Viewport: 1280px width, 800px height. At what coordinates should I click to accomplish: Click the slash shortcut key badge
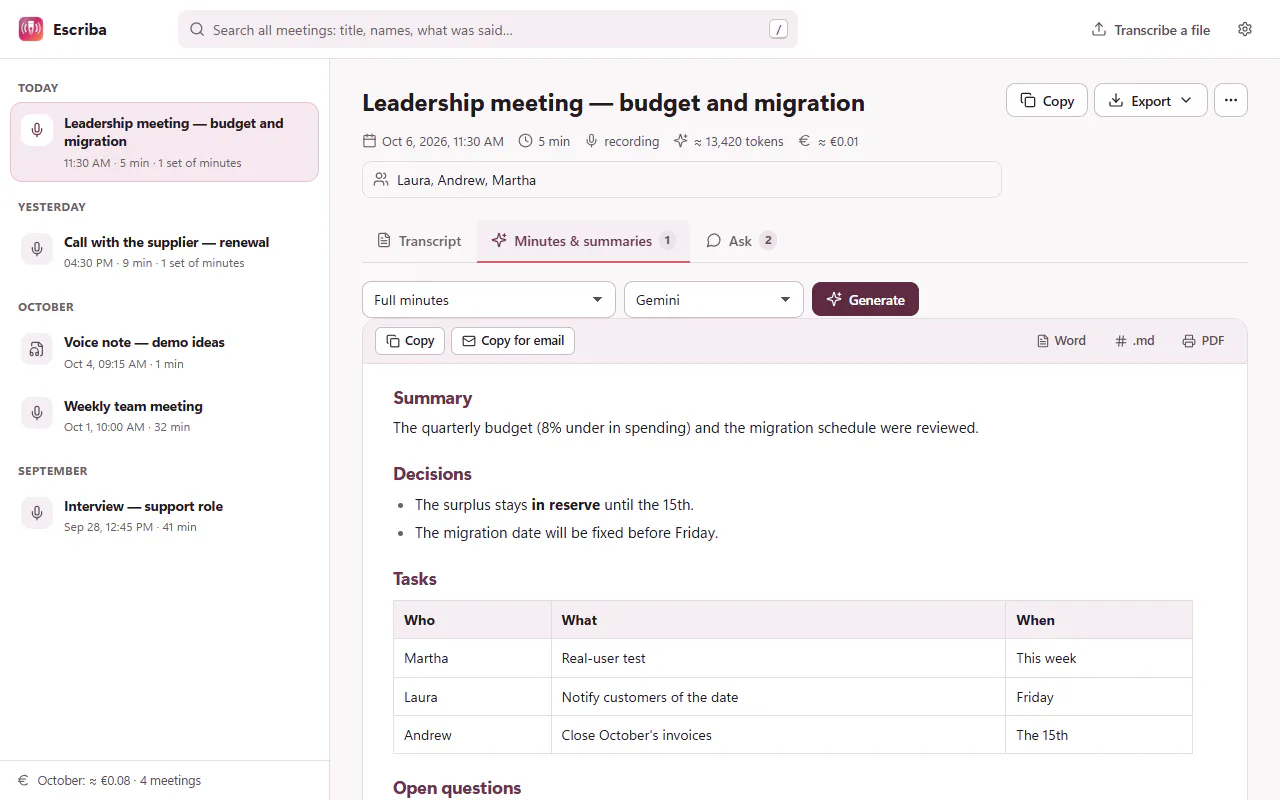click(x=778, y=29)
